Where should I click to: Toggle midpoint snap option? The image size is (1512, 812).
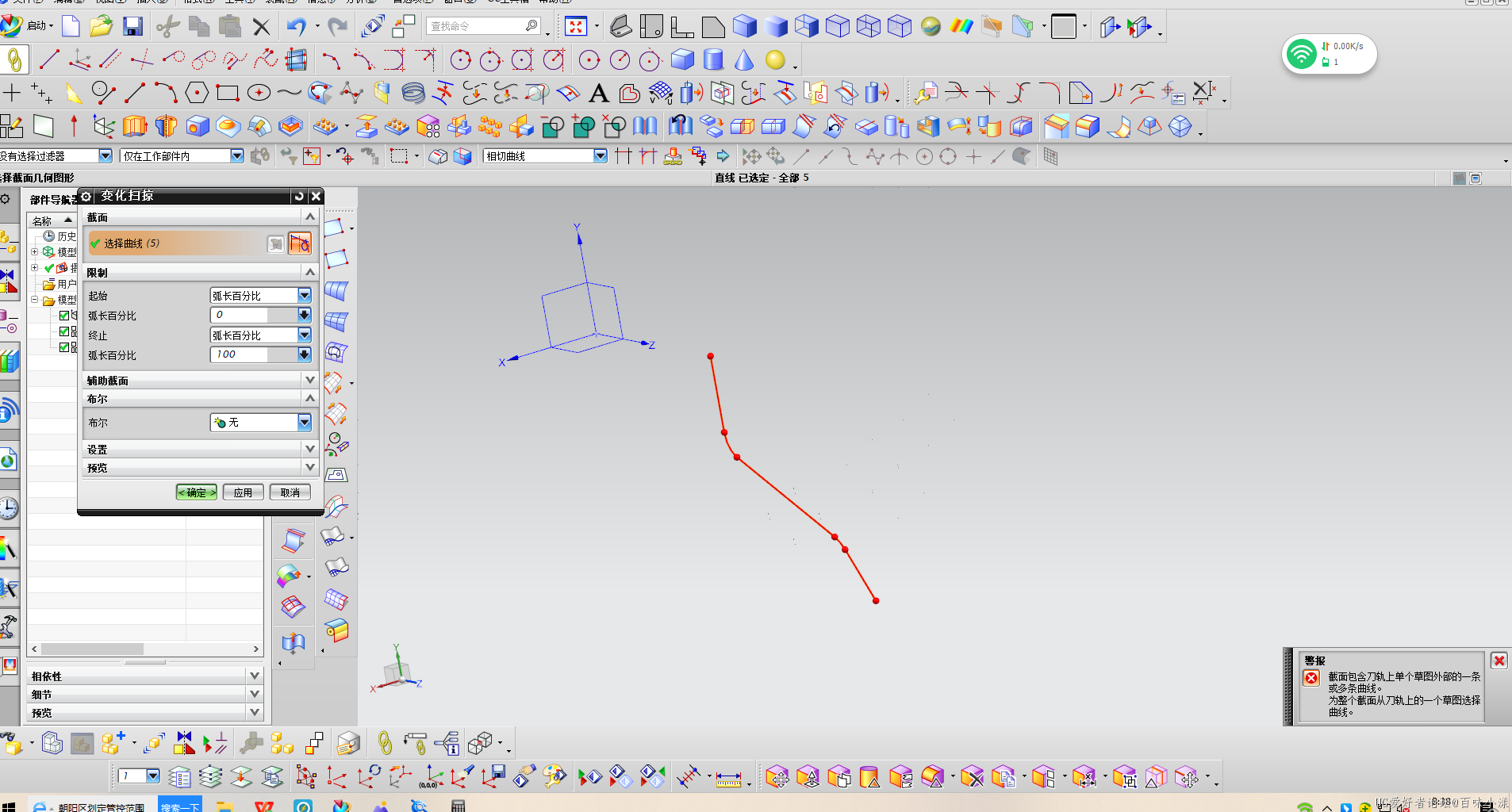pos(826,156)
